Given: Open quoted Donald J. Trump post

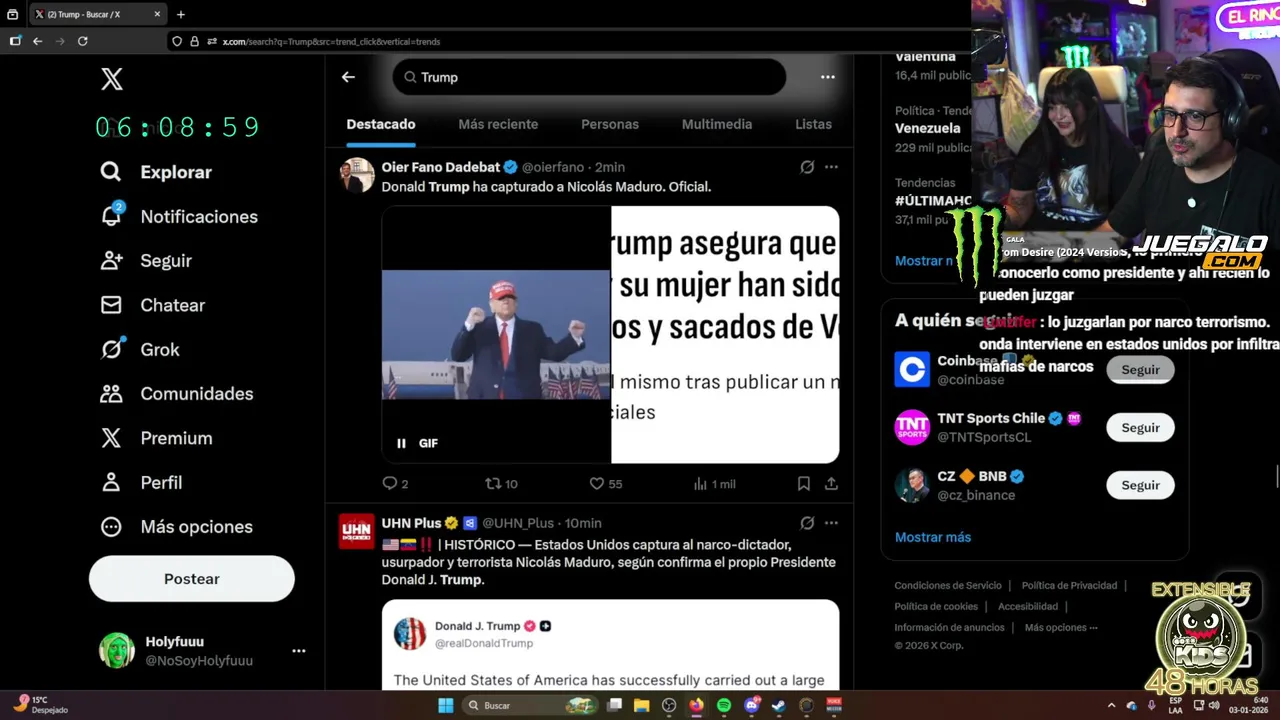Looking at the screenshot, I should point(610,645).
